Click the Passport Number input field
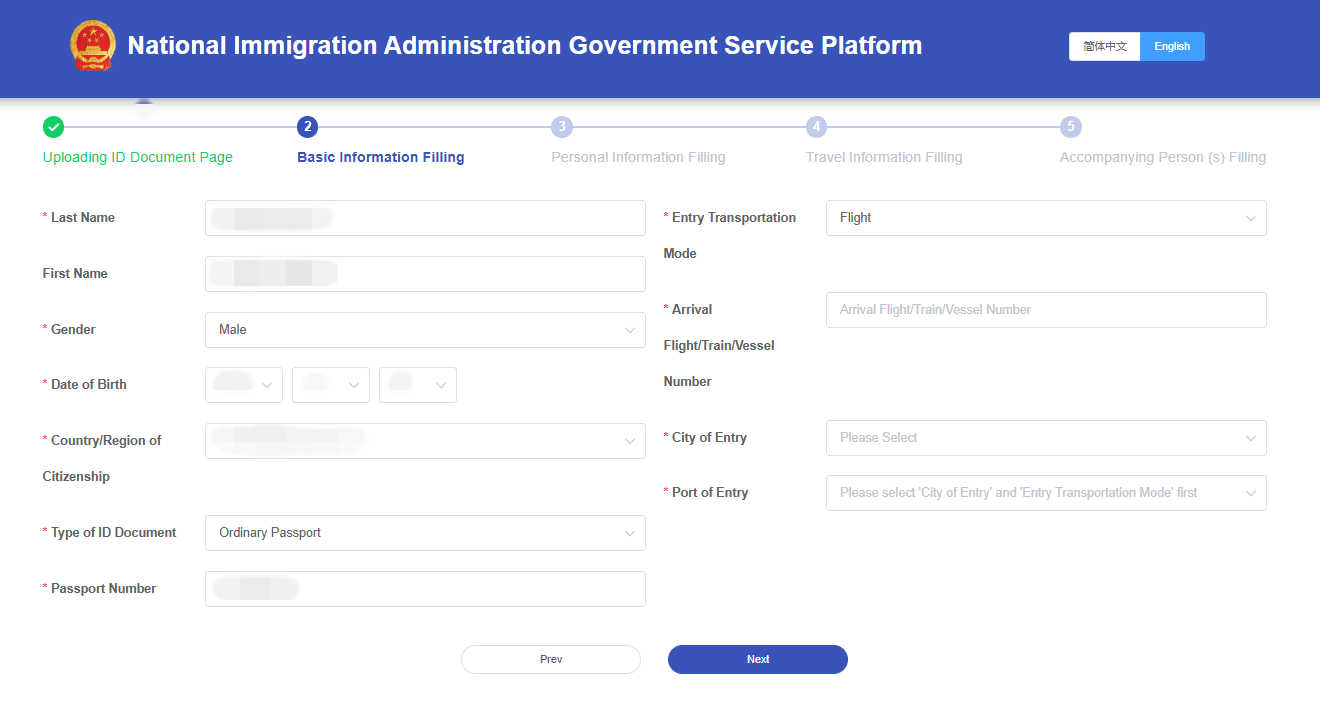 (425, 589)
